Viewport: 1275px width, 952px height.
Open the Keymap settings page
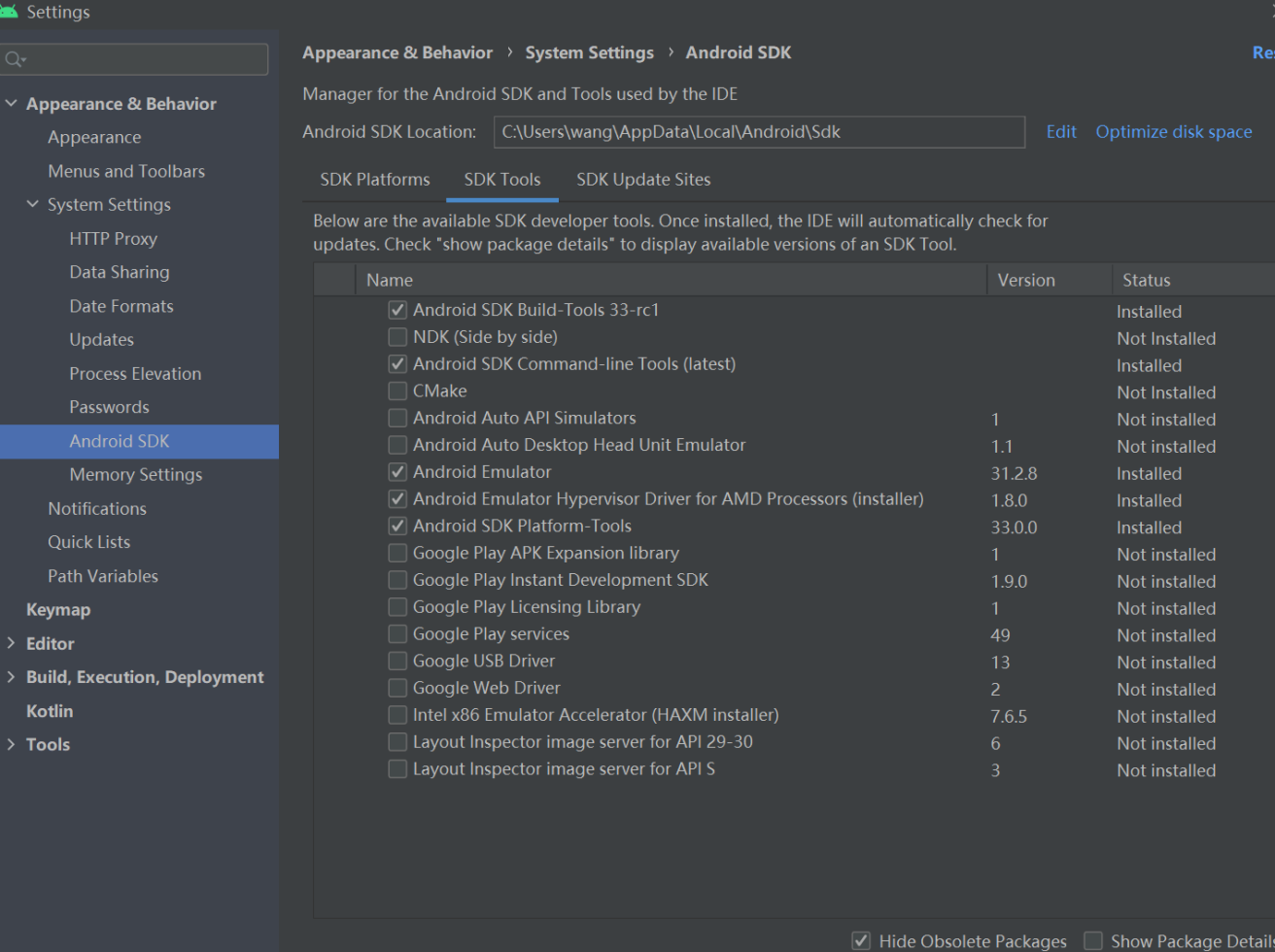click(58, 610)
